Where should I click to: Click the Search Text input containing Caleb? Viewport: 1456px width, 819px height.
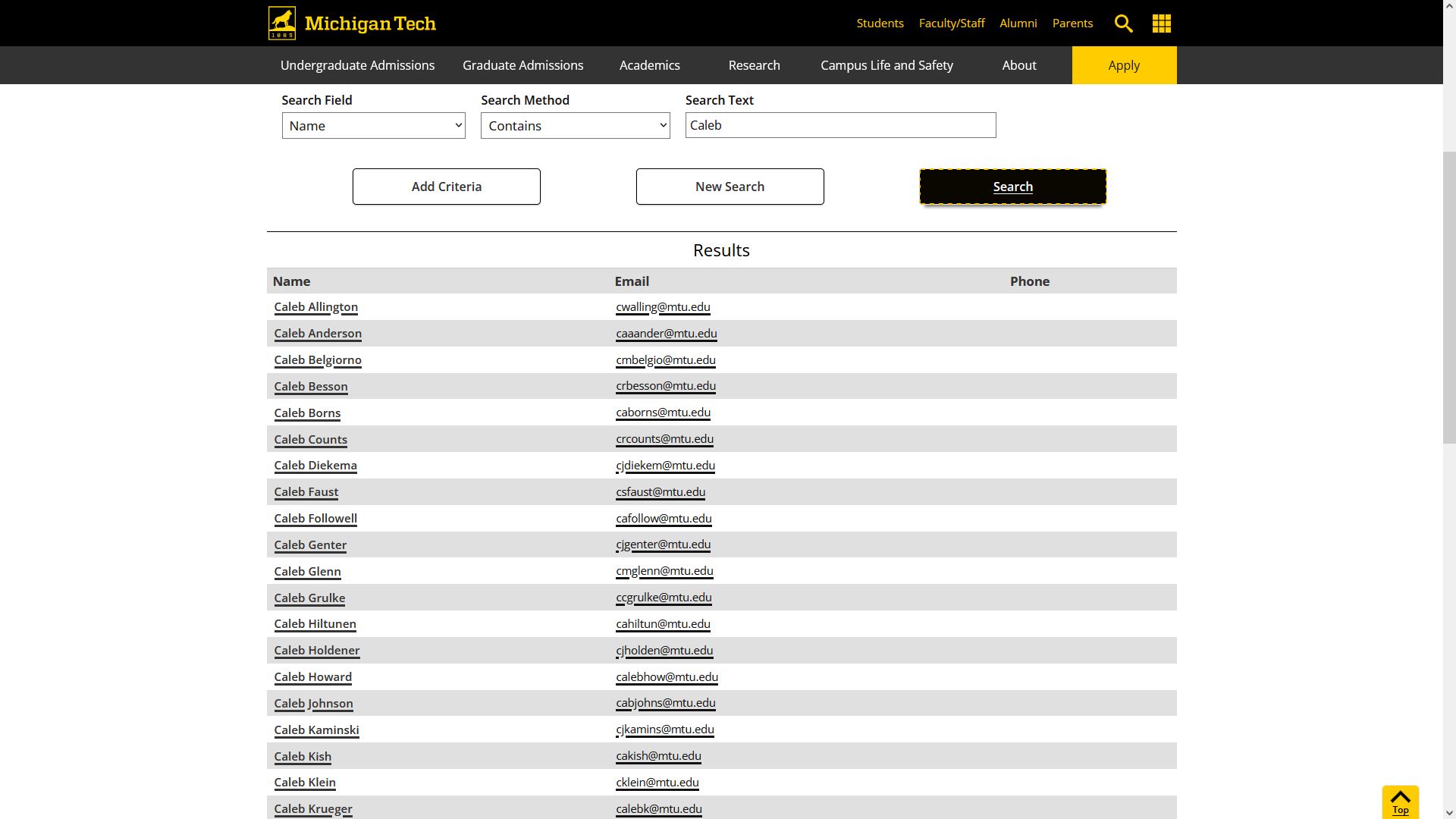[x=840, y=125]
